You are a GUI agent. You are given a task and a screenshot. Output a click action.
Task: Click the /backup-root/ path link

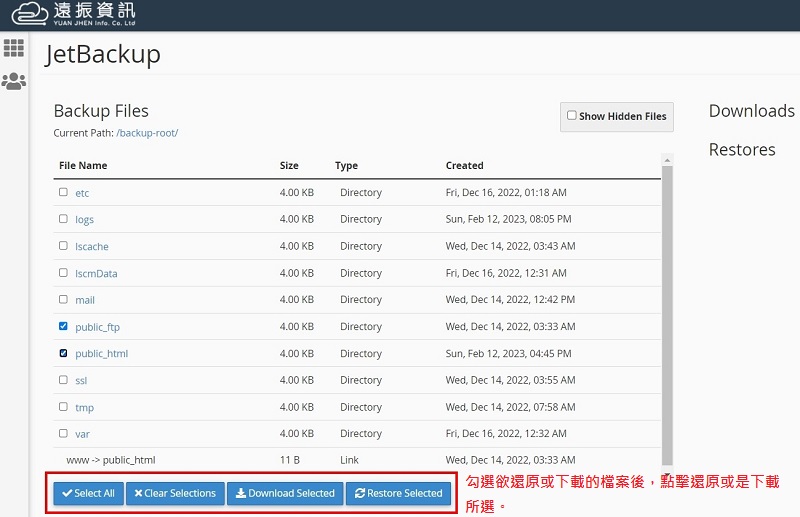(x=147, y=133)
